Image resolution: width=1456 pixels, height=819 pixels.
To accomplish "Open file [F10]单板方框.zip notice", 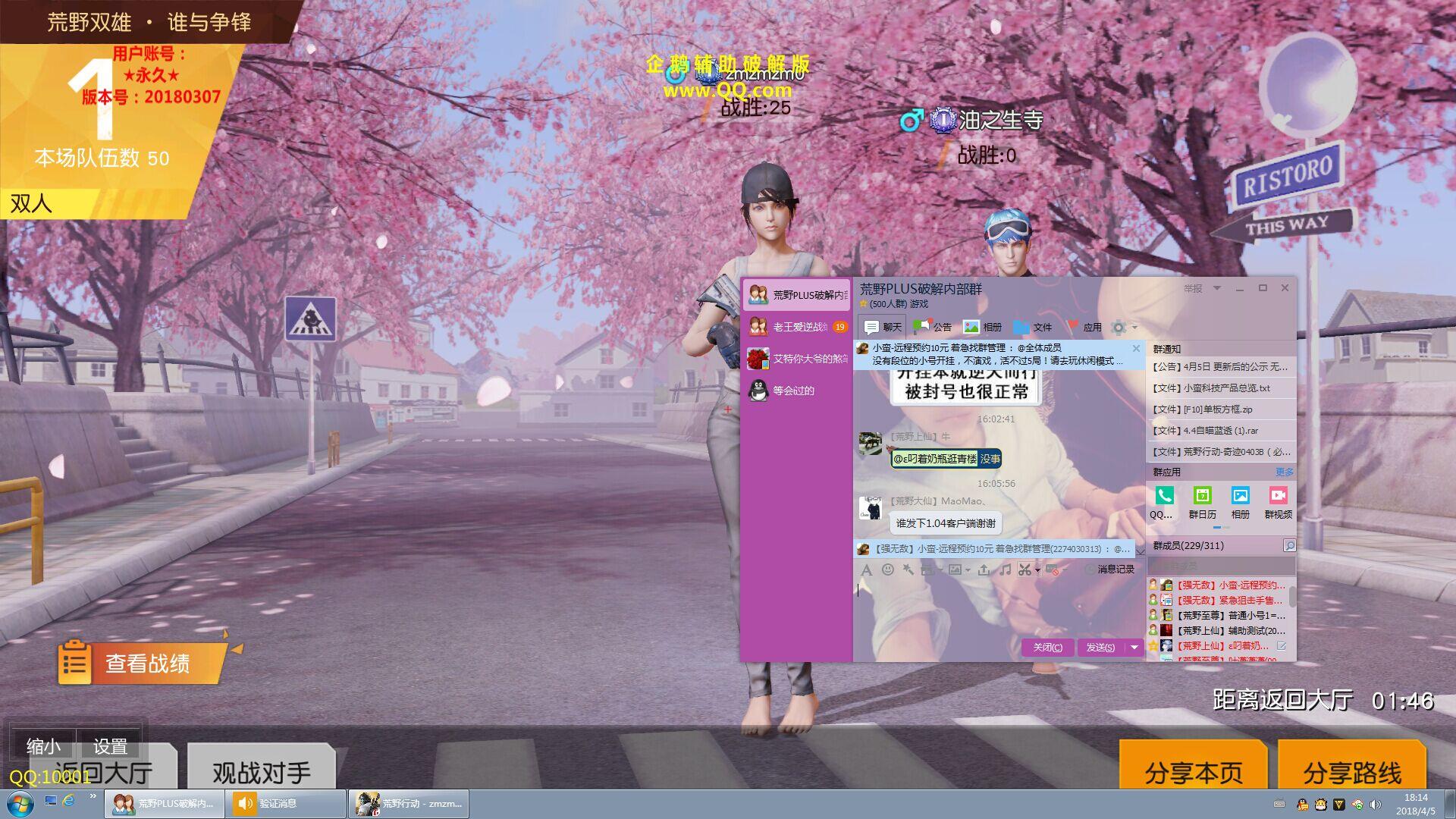I will pos(1220,409).
